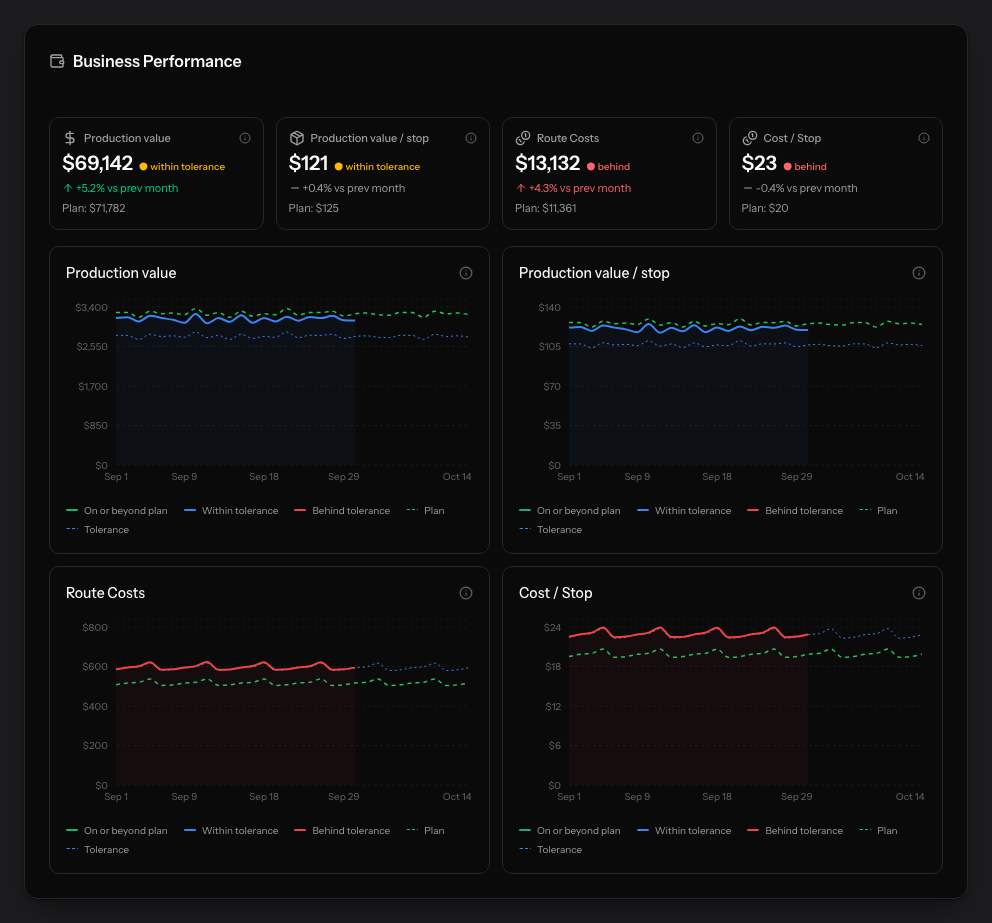Click the $69,142 production value figure
Image resolution: width=992 pixels, height=923 pixels.
(x=97, y=163)
